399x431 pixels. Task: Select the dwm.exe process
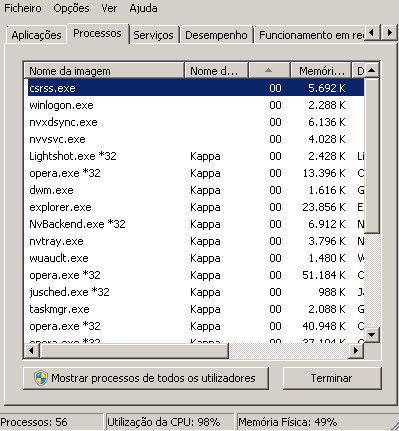click(195, 190)
